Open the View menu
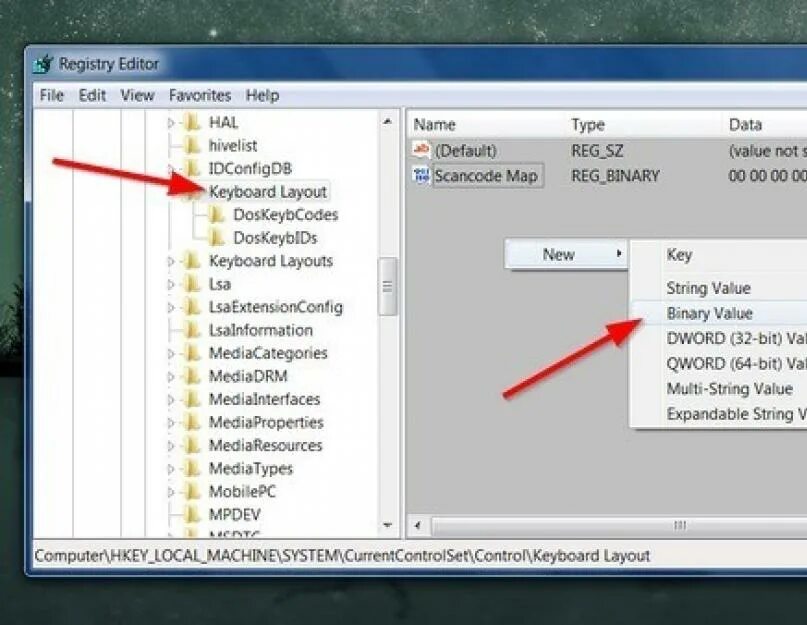The height and width of the screenshot is (625, 807). click(x=137, y=95)
